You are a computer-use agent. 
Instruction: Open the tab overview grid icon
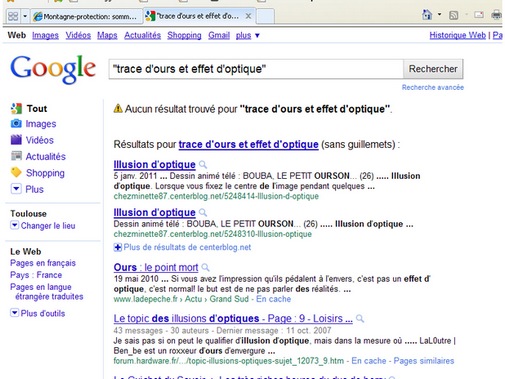tap(13, 16)
